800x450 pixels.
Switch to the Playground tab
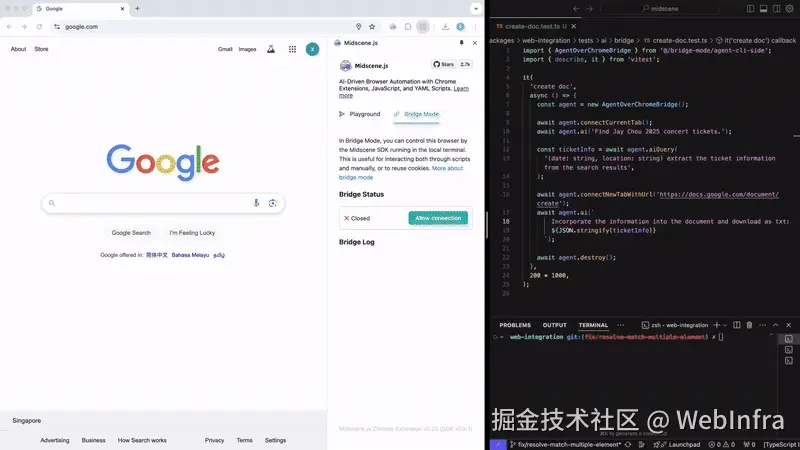(360, 114)
